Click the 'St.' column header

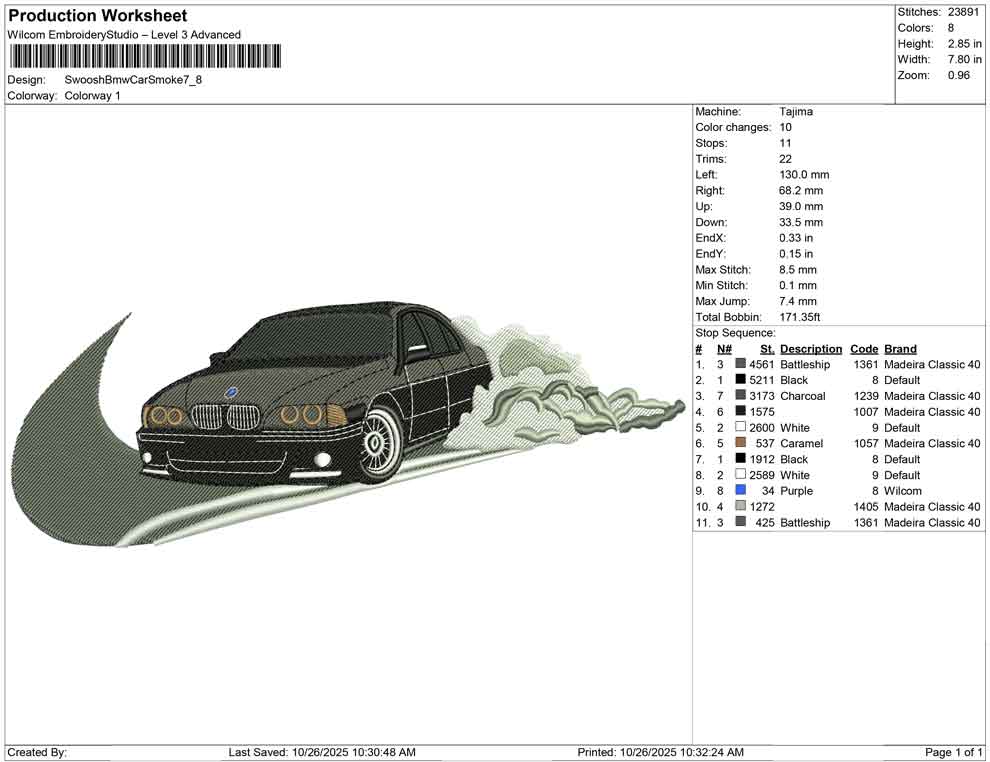coord(767,349)
